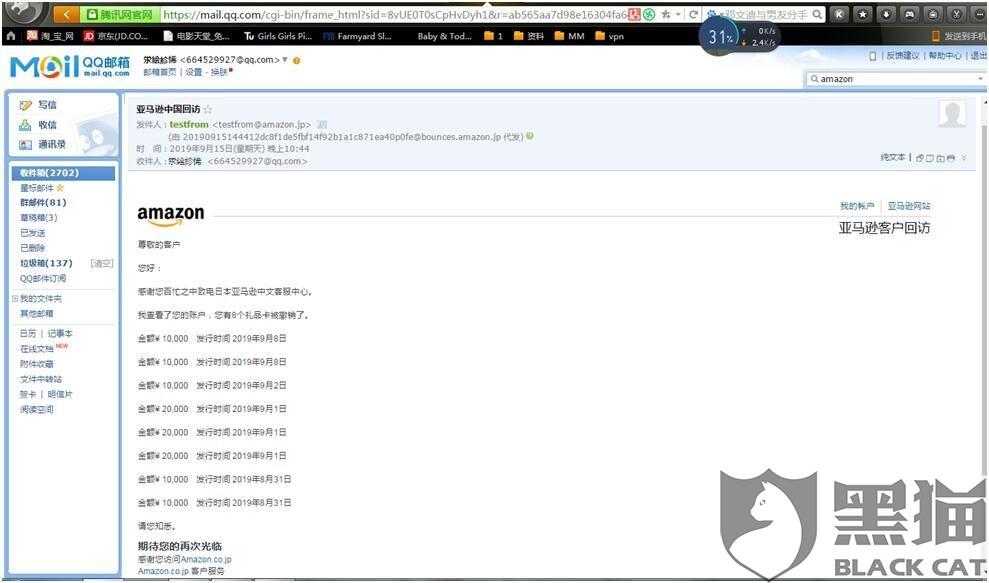Open the Farmyard Sl... bookmark

(x=357, y=37)
